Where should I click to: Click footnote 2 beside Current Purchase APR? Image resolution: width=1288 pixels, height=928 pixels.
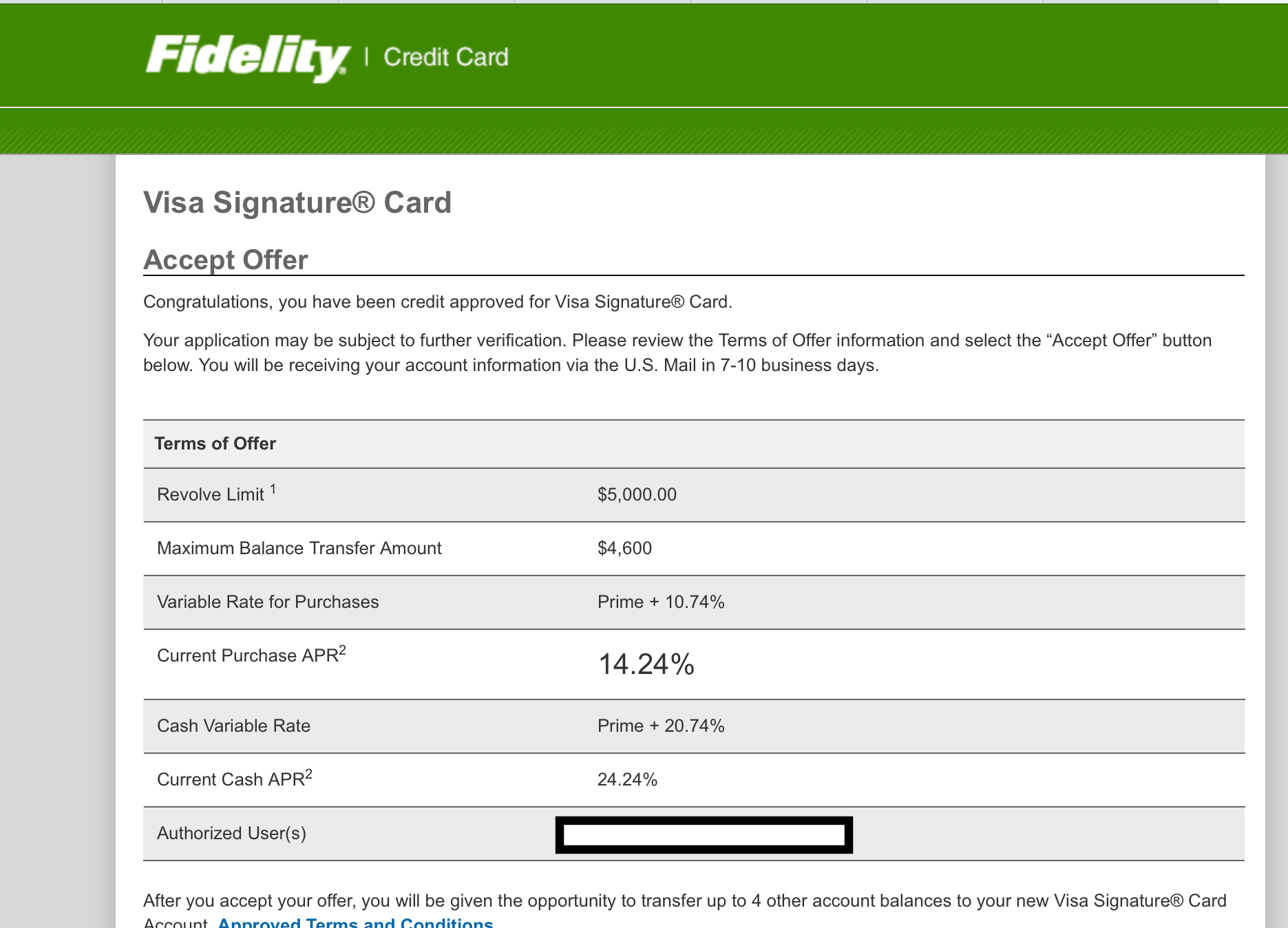pos(342,651)
